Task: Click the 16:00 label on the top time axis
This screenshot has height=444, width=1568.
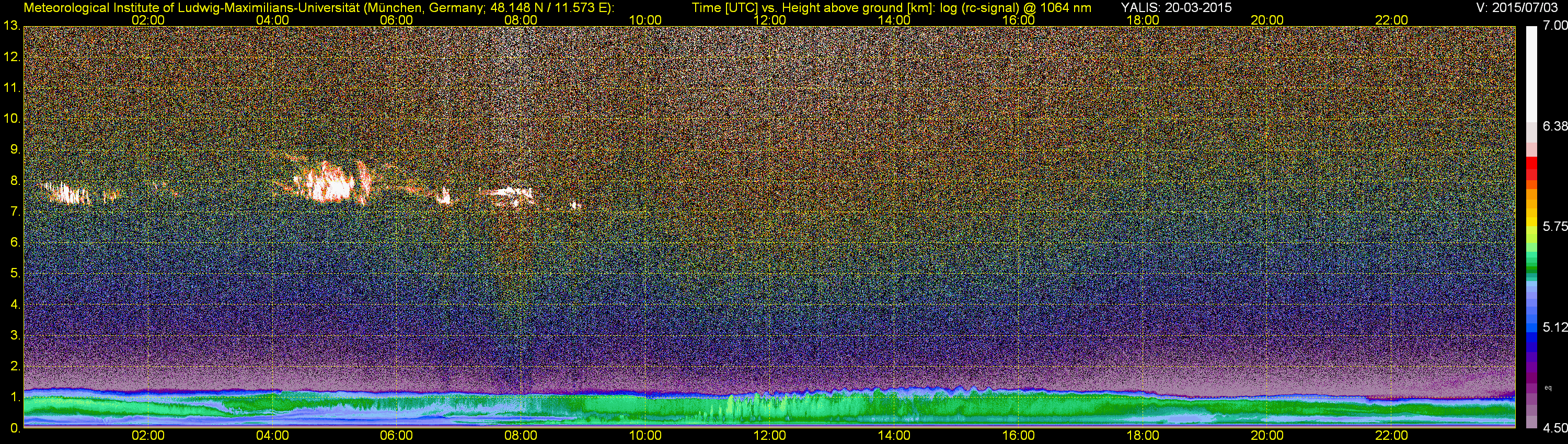Action: coord(1018,20)
